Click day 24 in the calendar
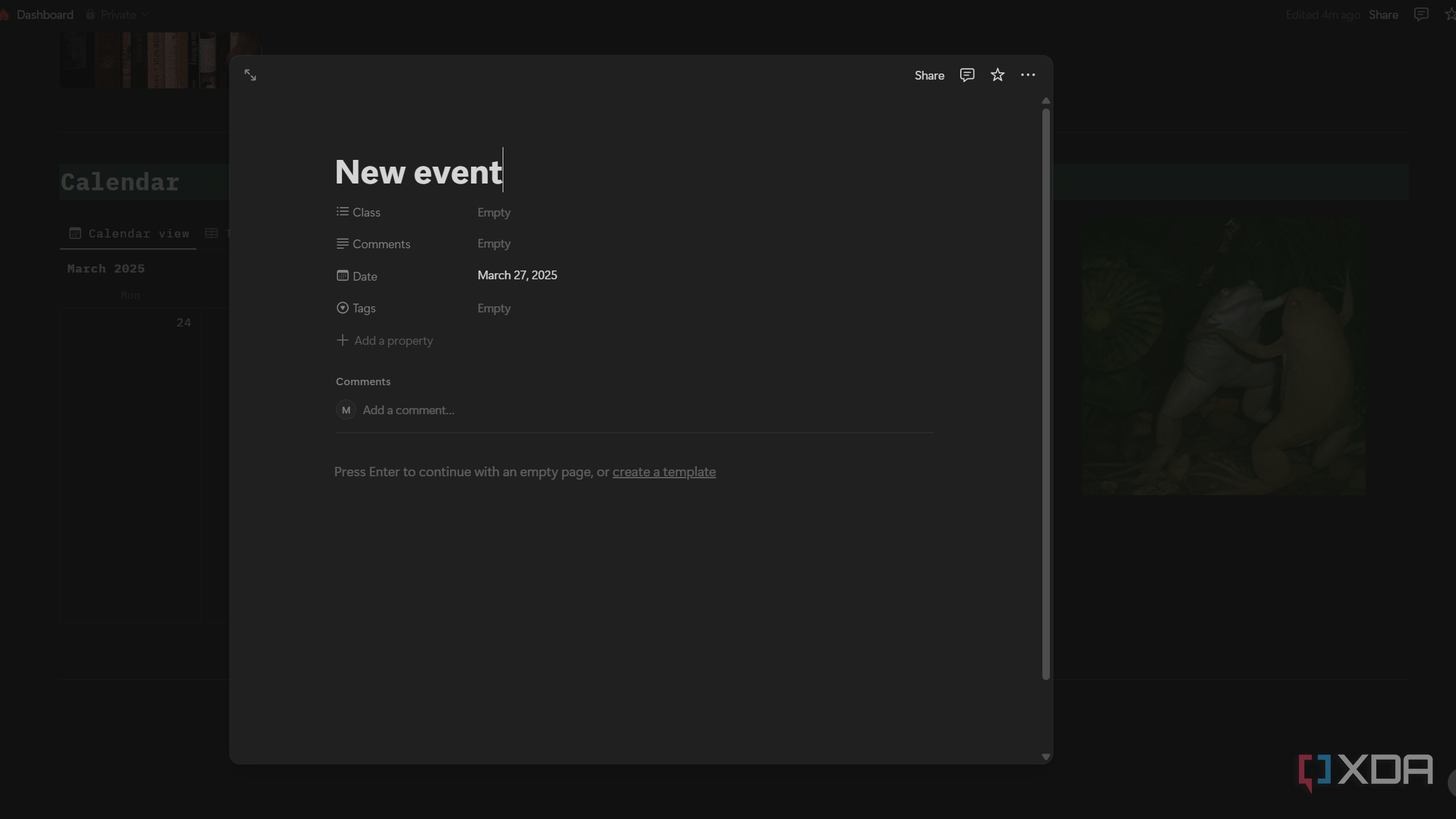Screen dimensions: 1456x819 tap(184, 322)
